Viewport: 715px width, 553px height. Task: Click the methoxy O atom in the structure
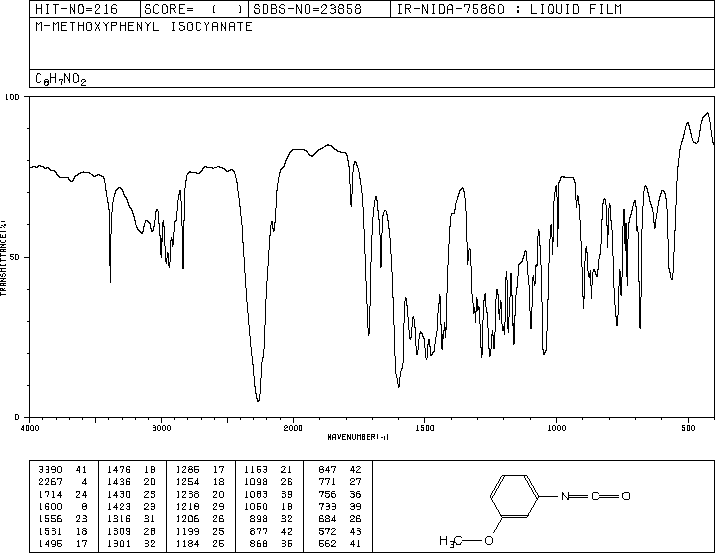(488, 541)
